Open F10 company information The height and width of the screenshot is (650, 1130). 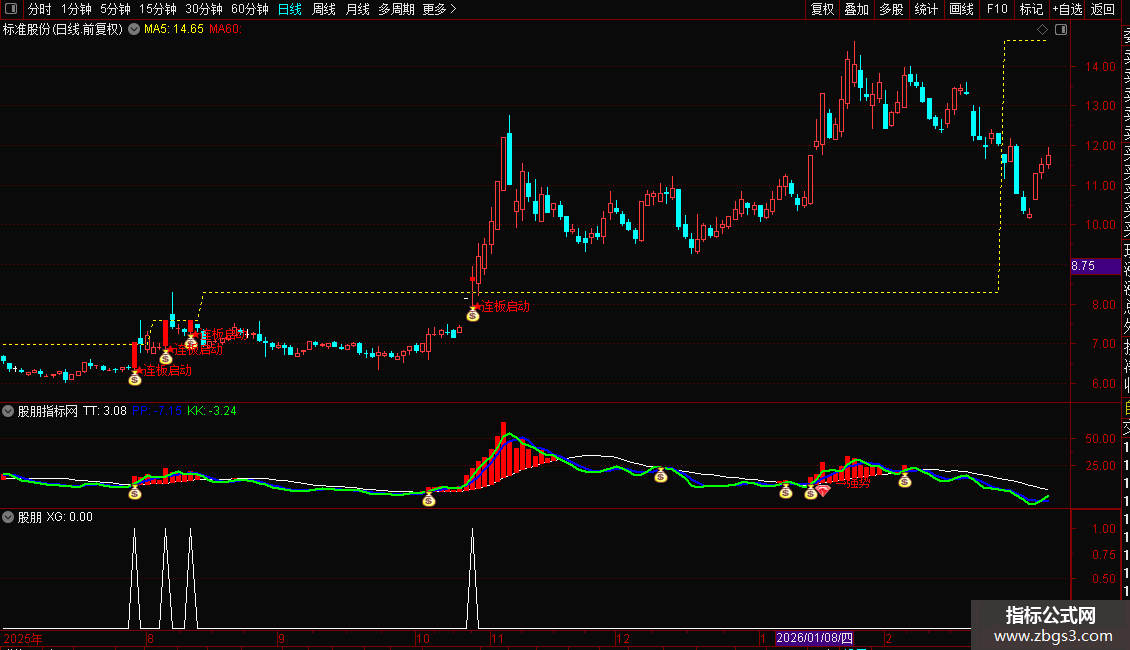pos(997,9)
